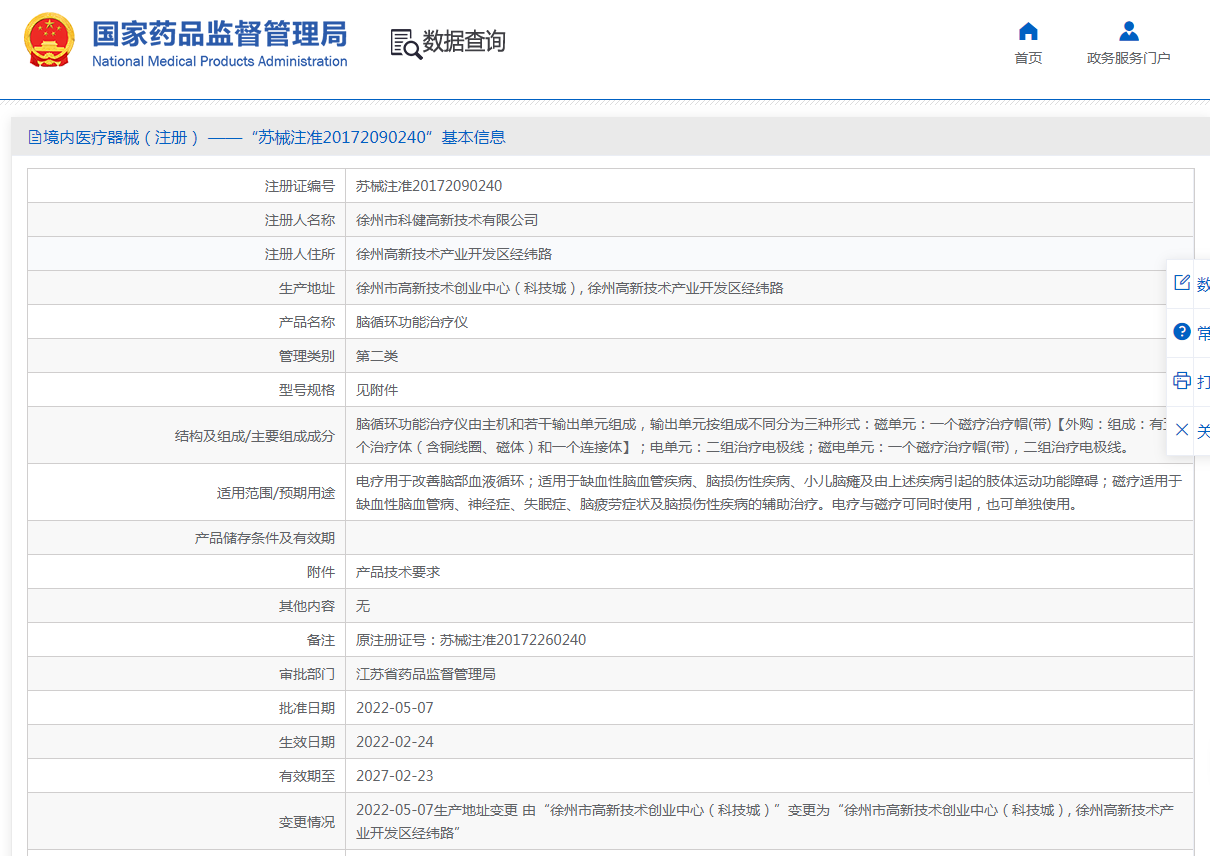Screen dimensions: 1210x856
Task: Click the 注册人名称 label cell
Action: tap(186, 220)
